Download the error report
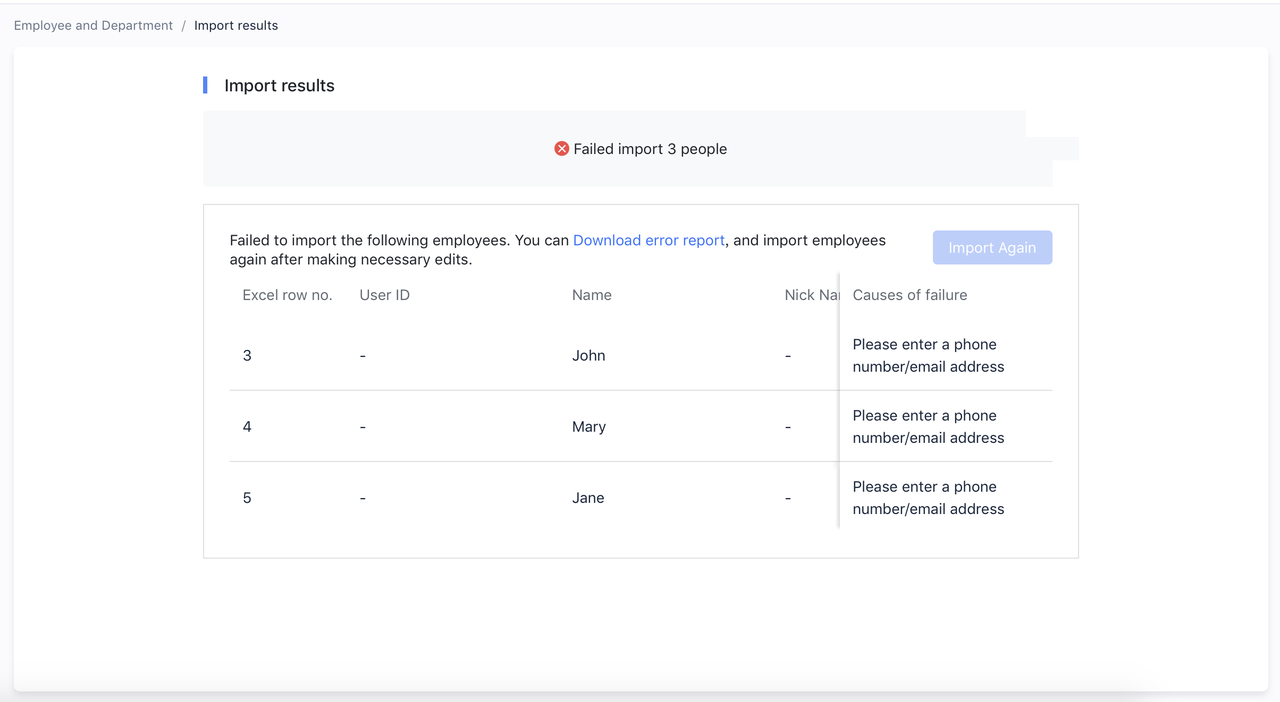This screenshot has width=1280, height=702. pyautogui.click(x=648, y=241)
